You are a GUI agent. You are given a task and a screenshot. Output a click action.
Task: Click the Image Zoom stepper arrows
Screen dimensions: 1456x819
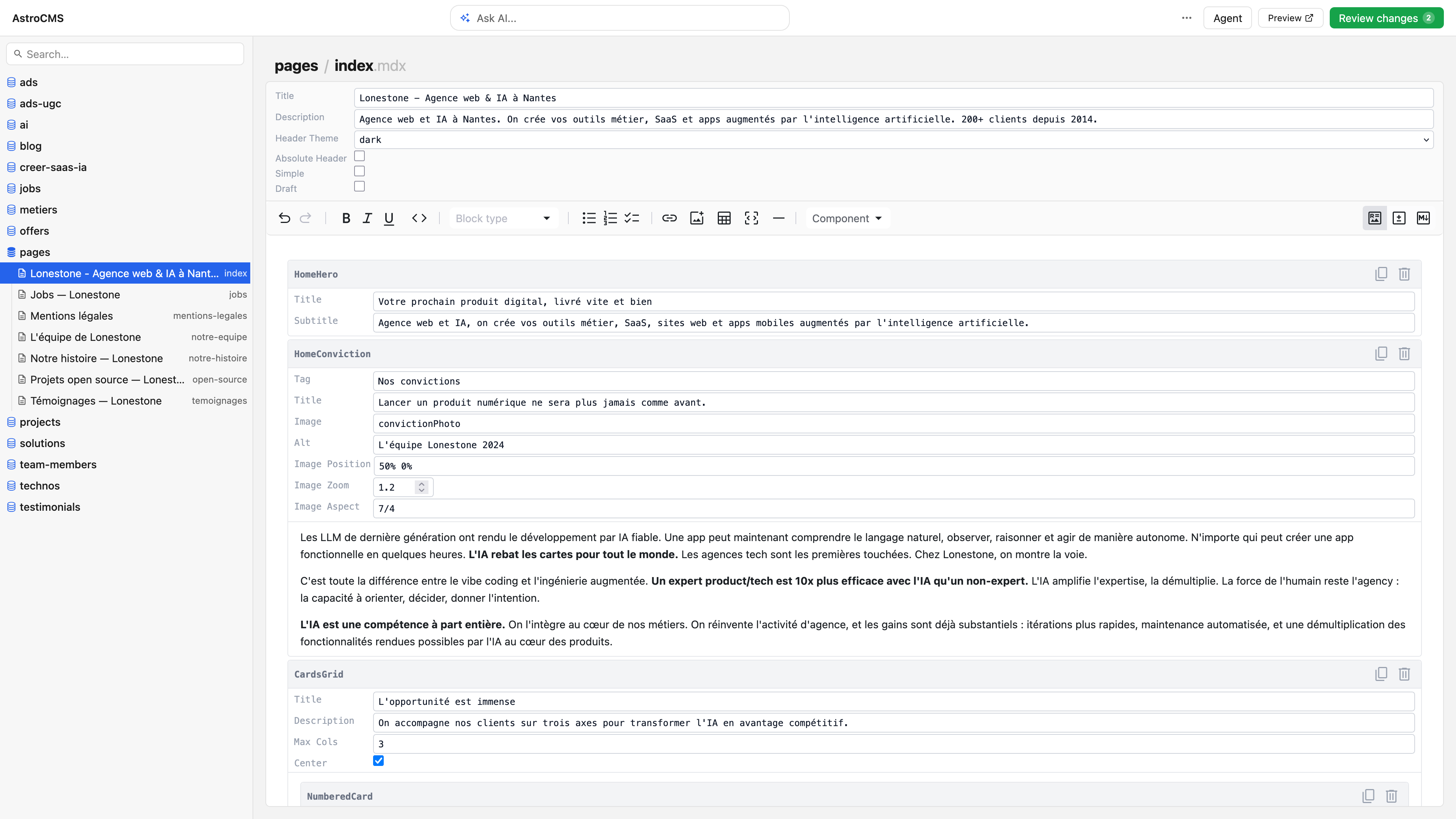[422, 487]
